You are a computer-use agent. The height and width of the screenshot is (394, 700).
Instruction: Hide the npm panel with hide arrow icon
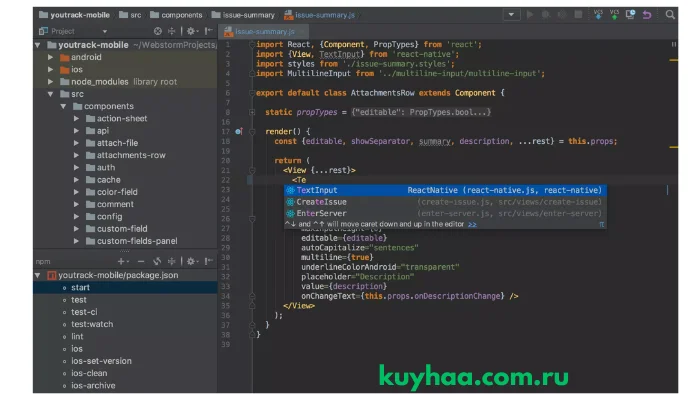208,261
